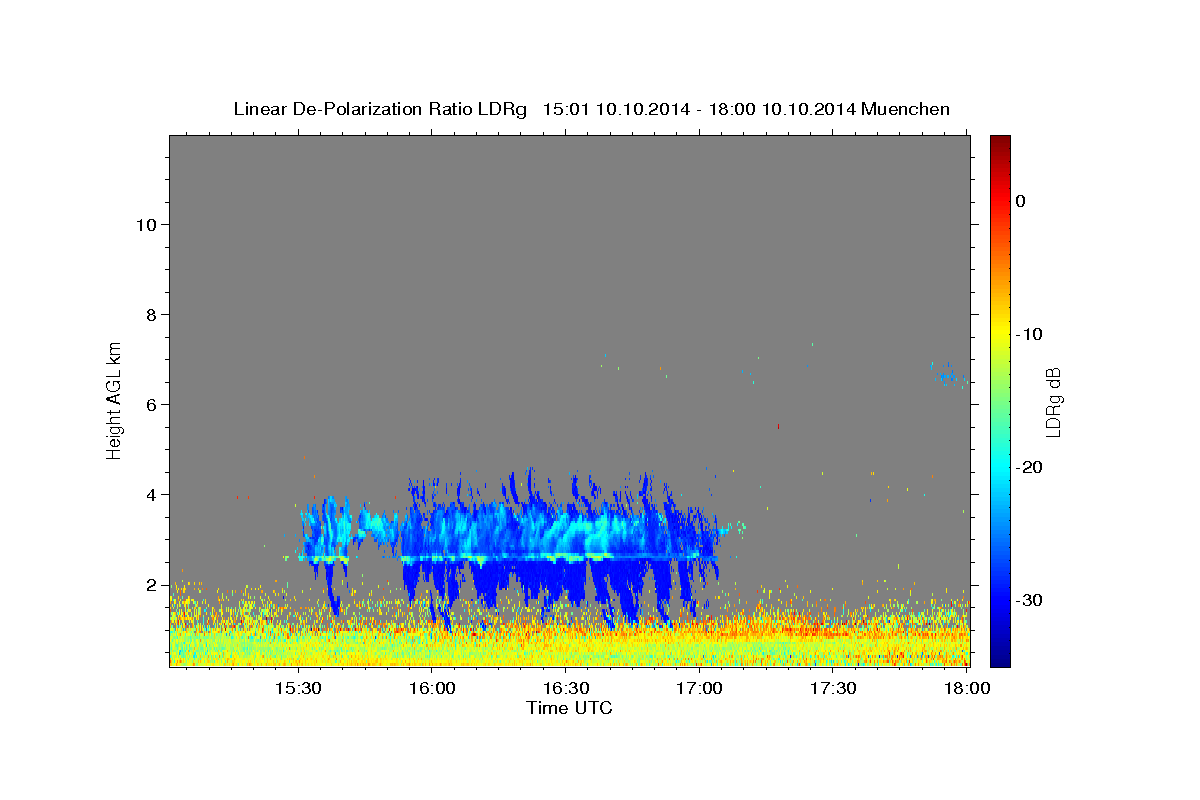Click the small cyan echo near 18:00 at 6.5 km
Viewport: 1200px width, 800px height.
click(950, 375)
